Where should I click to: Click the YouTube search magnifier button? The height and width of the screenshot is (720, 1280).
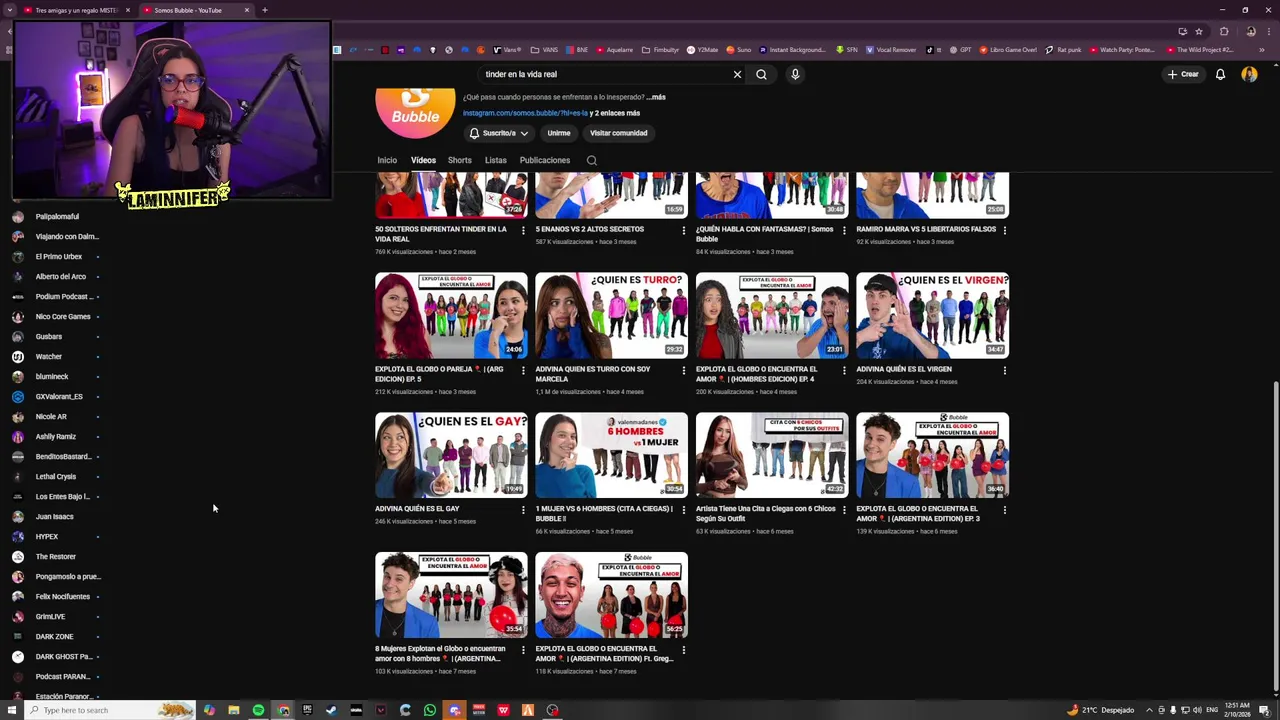pyautogui.click(x=761, y=74)
